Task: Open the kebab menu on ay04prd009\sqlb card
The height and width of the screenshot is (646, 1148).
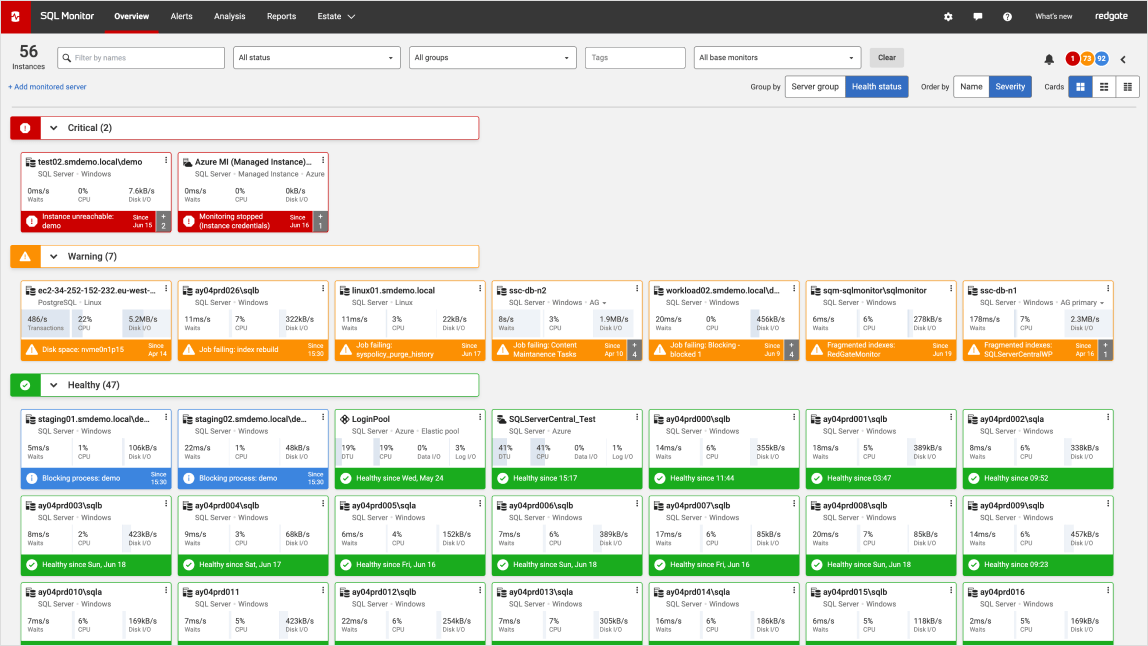Action: [x=1108, y=504]
